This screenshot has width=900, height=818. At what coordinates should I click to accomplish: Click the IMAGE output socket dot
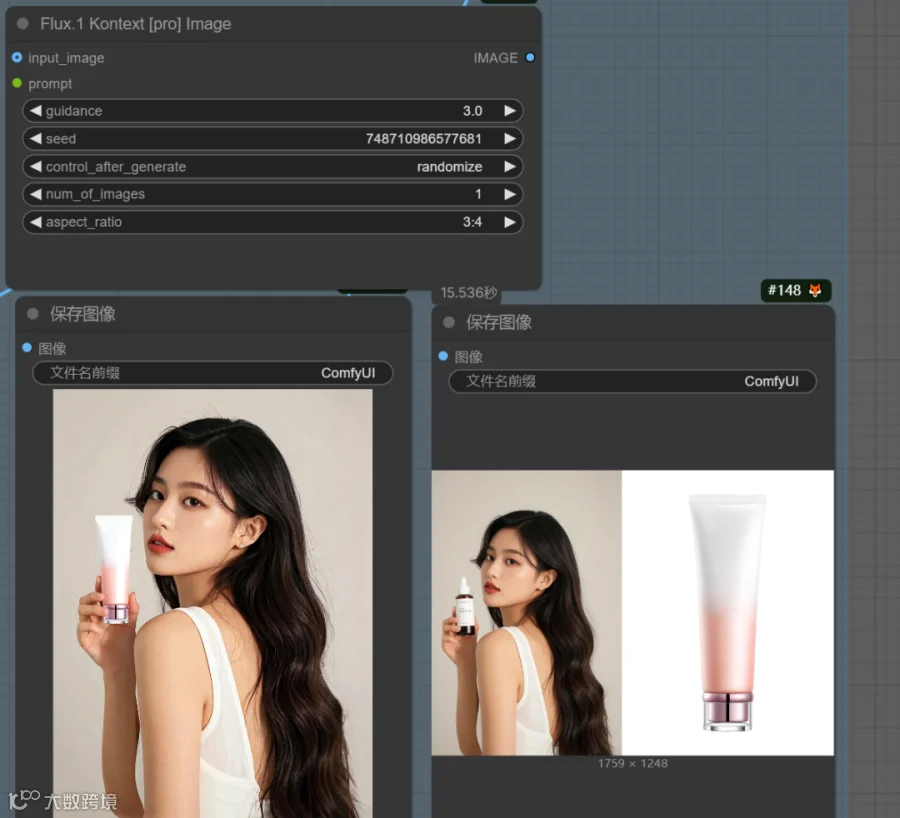pos(530,57)
